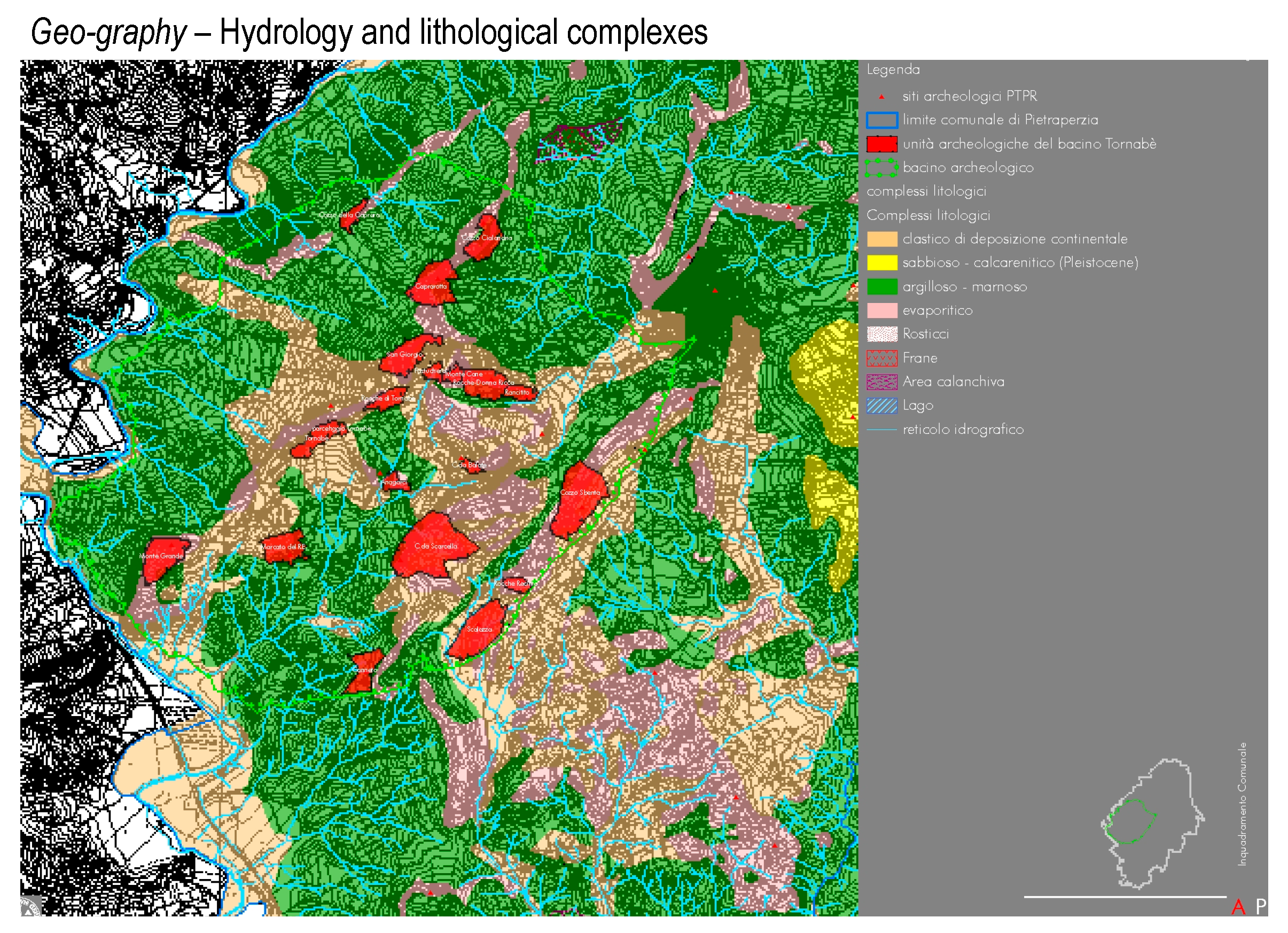Click the Caprarotta red unit label
This screenshot has height=933, width=1288.
click(431, 286)
